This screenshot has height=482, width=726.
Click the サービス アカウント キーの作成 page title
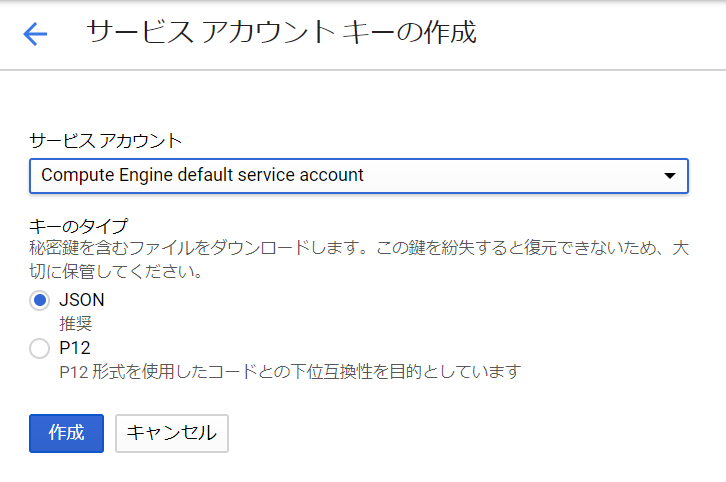tap(282, 32)
